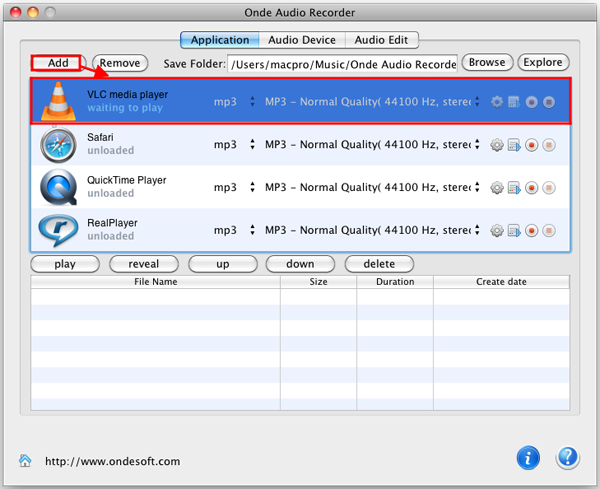
Task: Click the home icon beside website URL
Action: [25, 461]
